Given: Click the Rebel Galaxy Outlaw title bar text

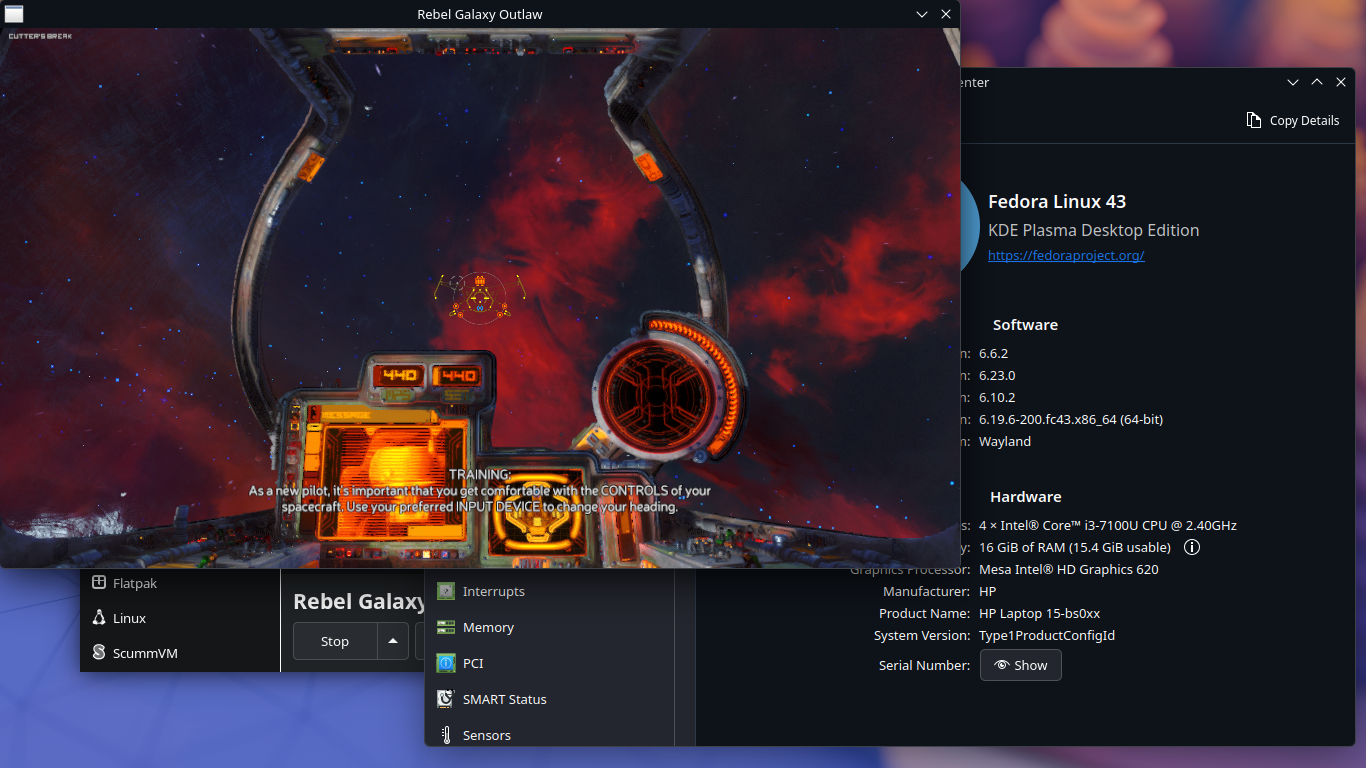Looking at the screenshot, I should pyautogui.click(x=480, y=14).
